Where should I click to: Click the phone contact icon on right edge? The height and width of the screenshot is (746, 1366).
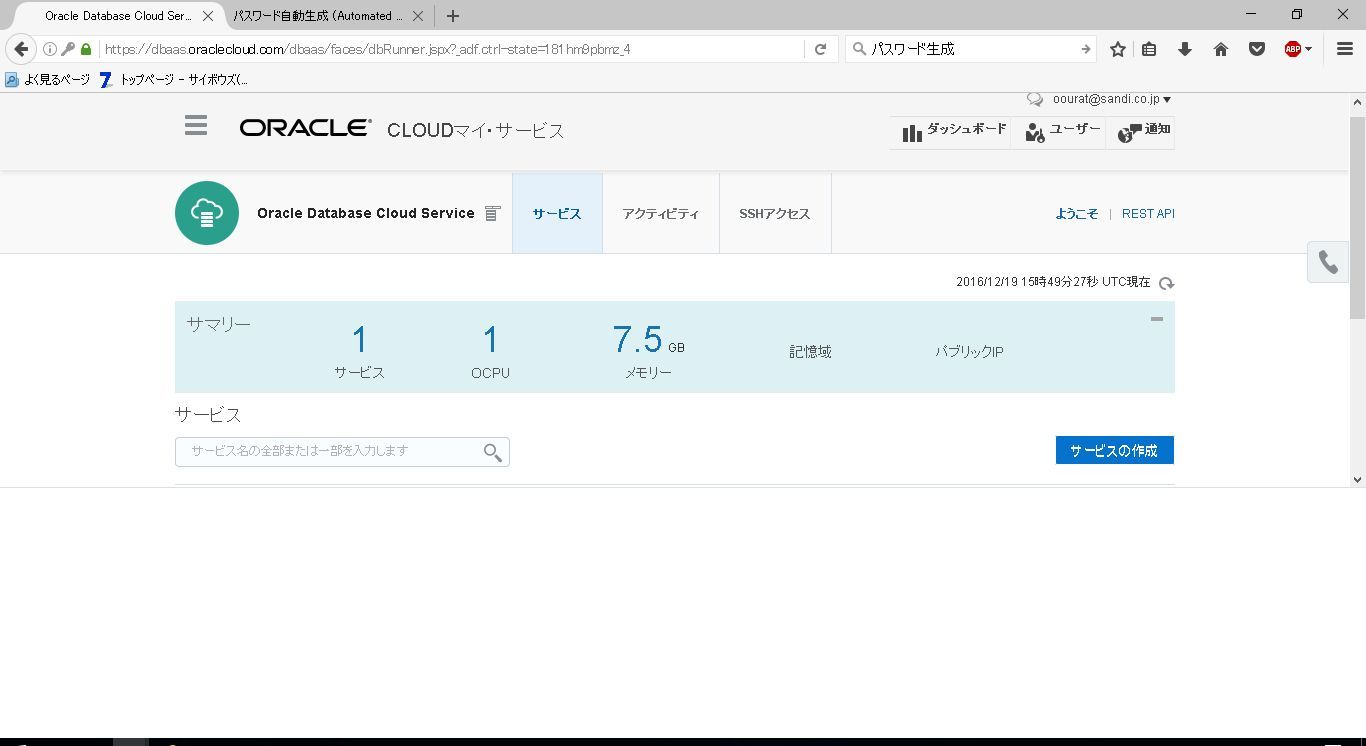pyautogui.click(x=1328, y=262)
